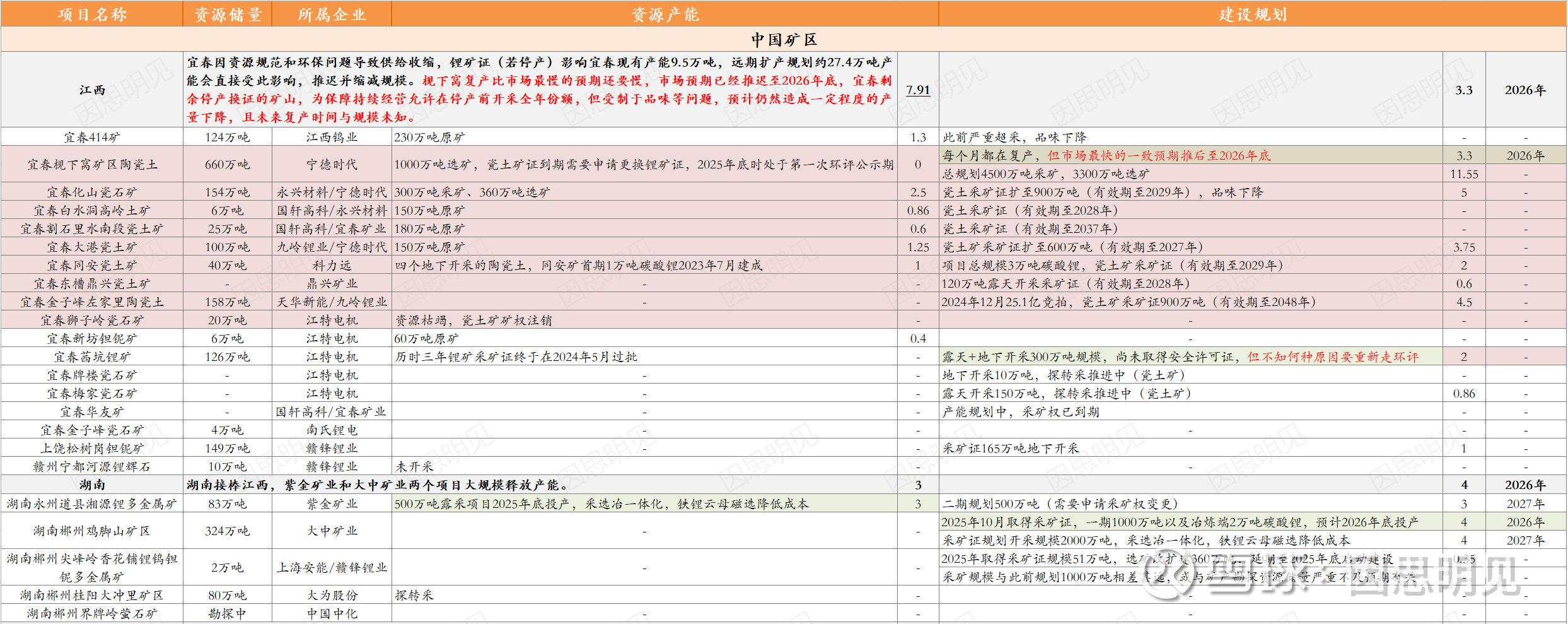Click the "324万吨" reserve value
Viewport: 1568px width, 624px height.
click(228, 531)
